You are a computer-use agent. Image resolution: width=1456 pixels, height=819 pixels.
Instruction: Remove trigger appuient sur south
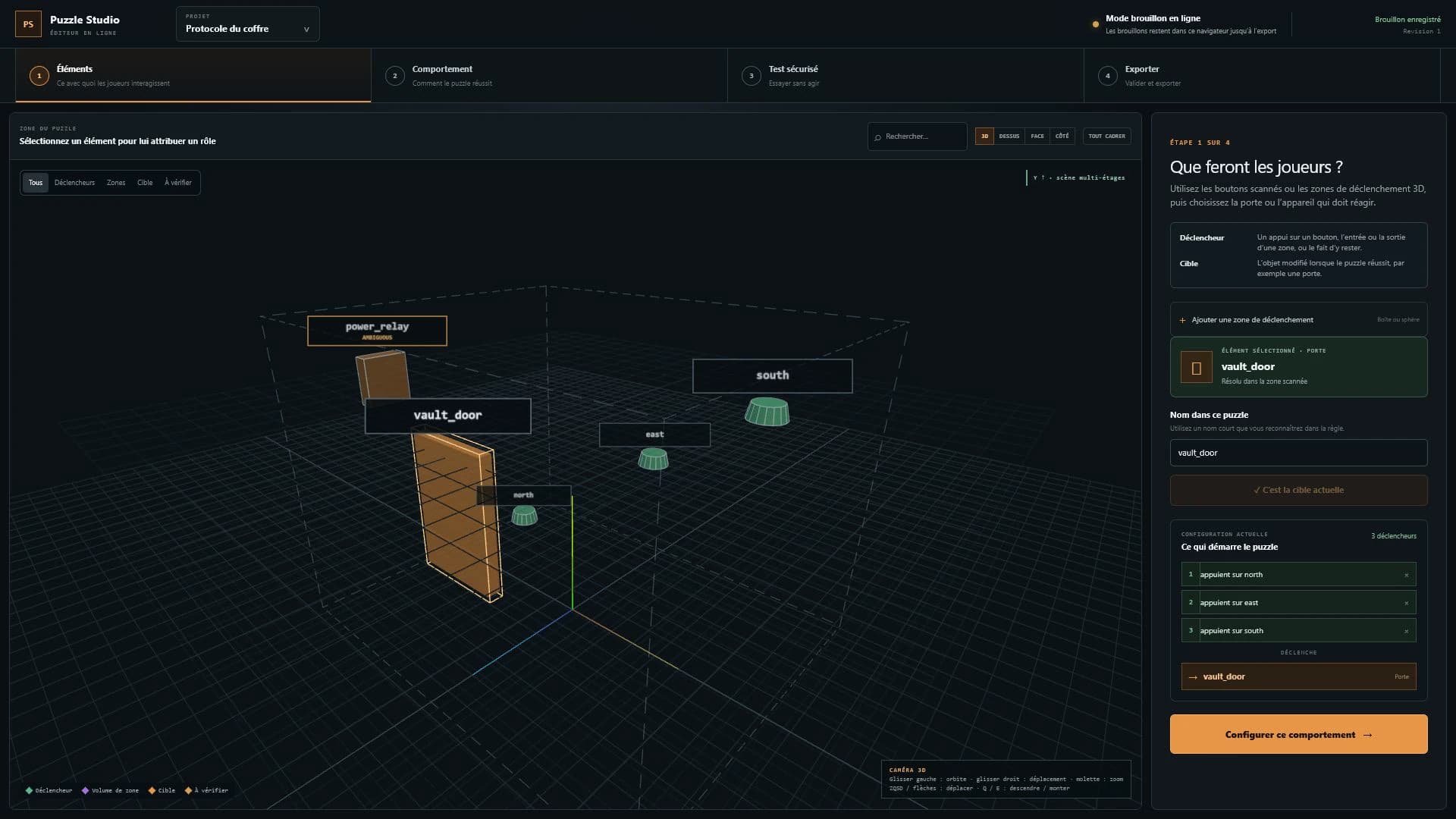pyautogui.click(x=1406, y=631)
